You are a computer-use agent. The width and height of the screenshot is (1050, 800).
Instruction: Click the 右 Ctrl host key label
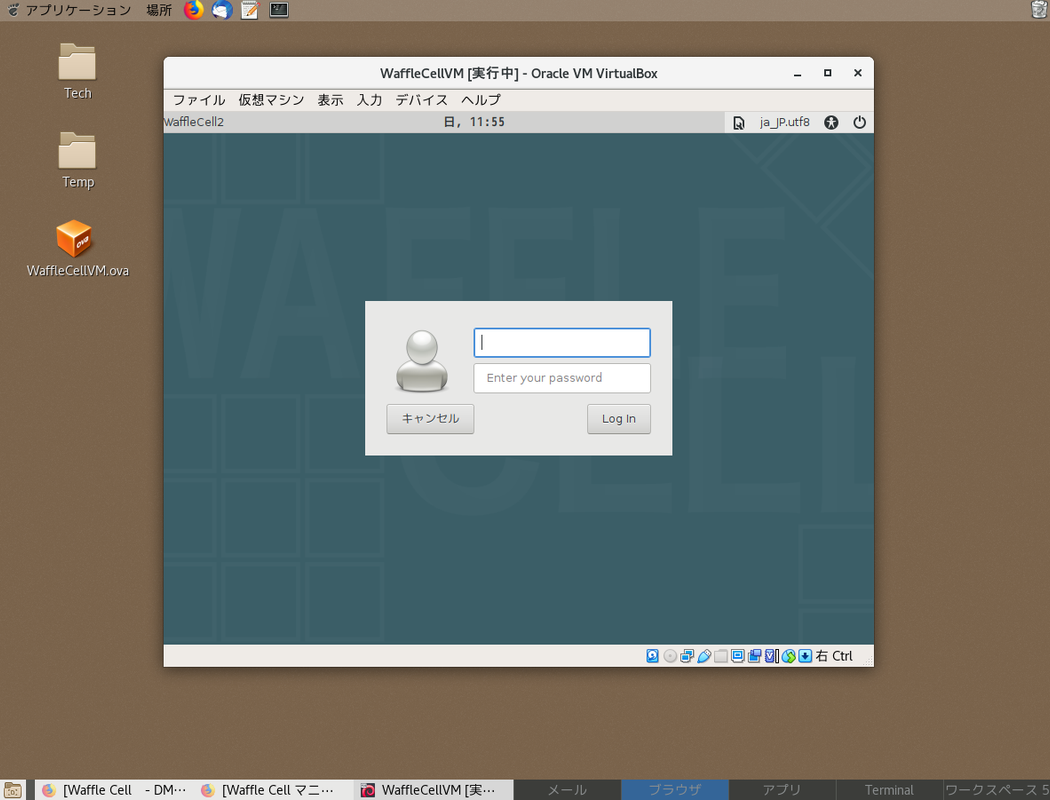(834, 656)
